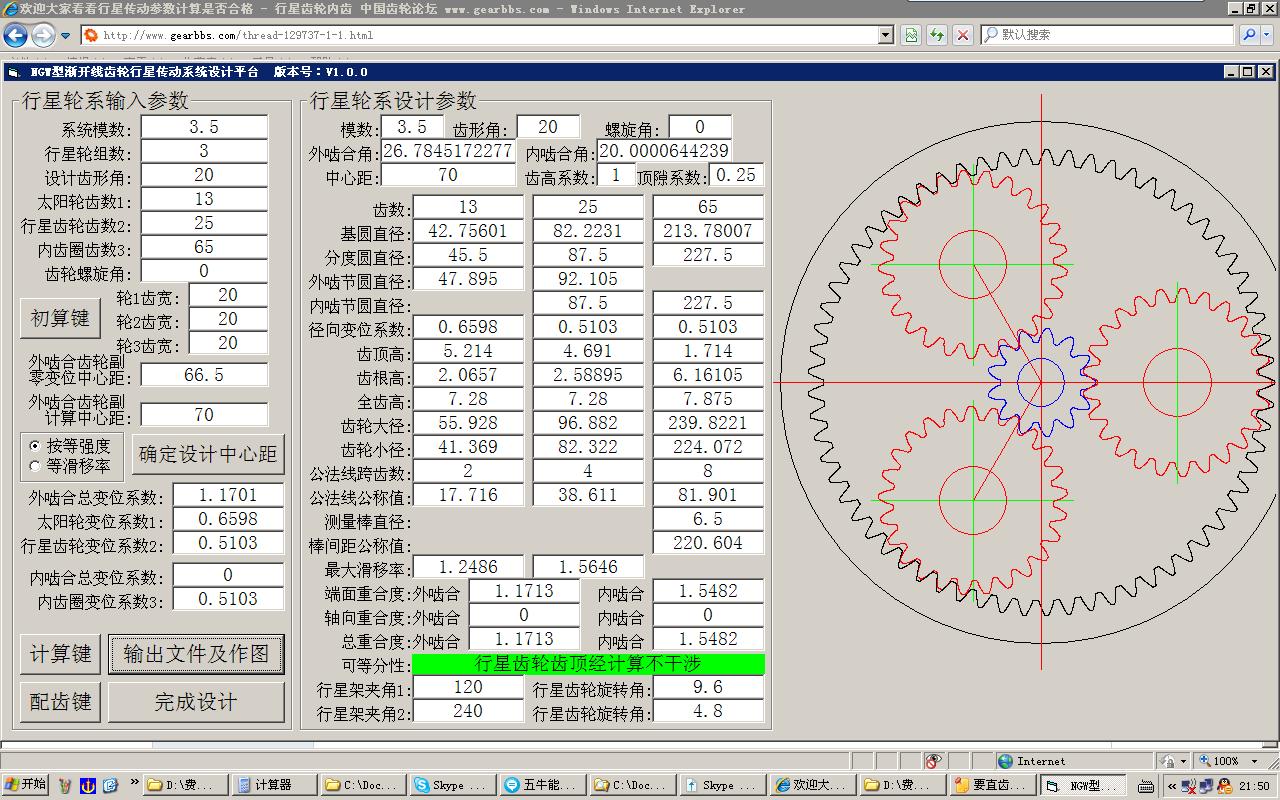The image size is (1280, 800).
Task: Click the 完成设计 button
Action: click(196, 702)
